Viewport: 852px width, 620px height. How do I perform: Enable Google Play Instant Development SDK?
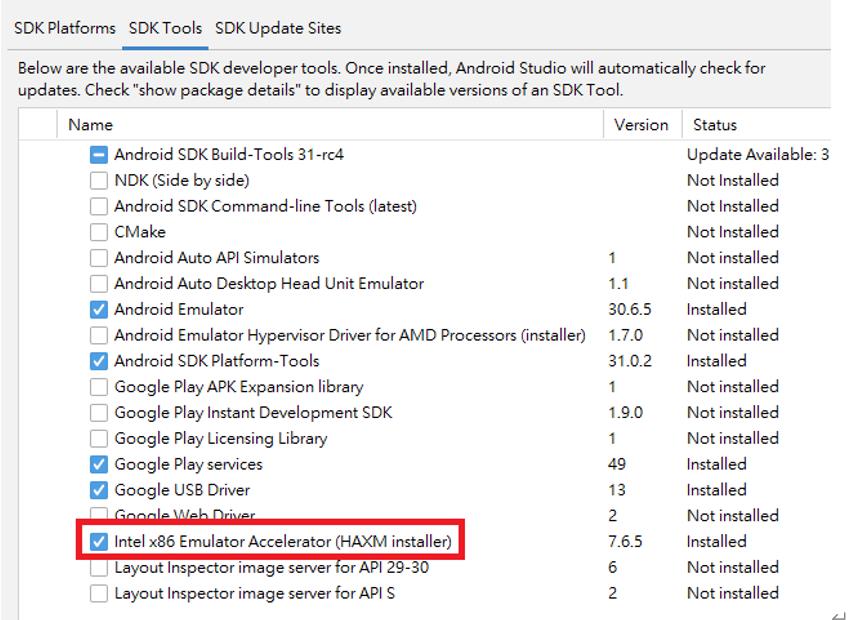pos(98,413)
